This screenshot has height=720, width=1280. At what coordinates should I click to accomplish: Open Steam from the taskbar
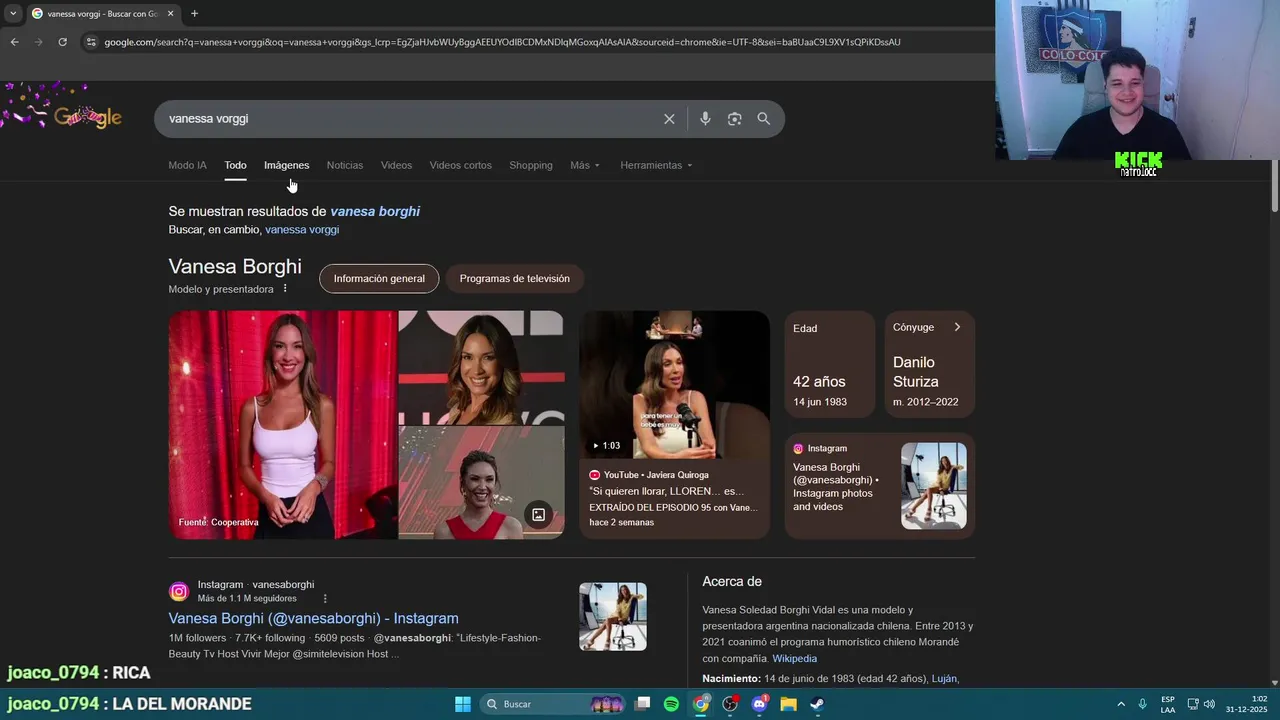tap(817, 704)
